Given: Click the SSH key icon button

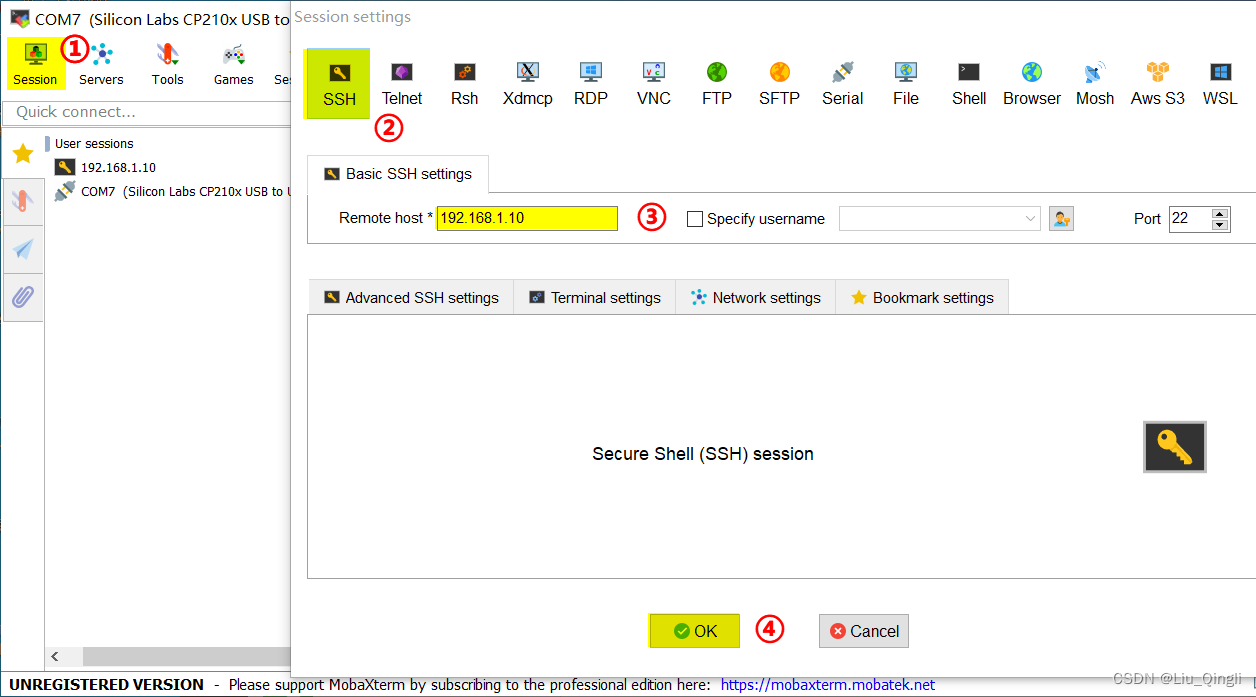Looking at the screenshot, I should point(1175,446).
